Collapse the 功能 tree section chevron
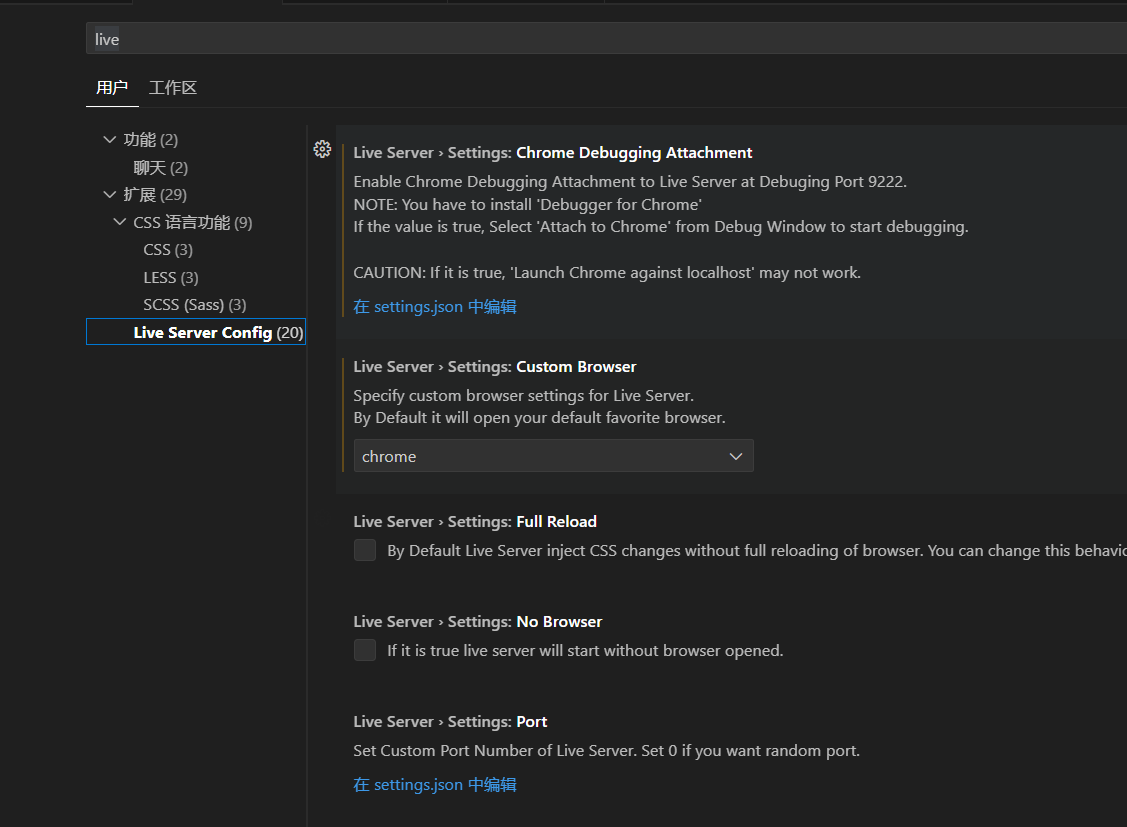The height and width of the screenshot is (827, 1127). 110,140
